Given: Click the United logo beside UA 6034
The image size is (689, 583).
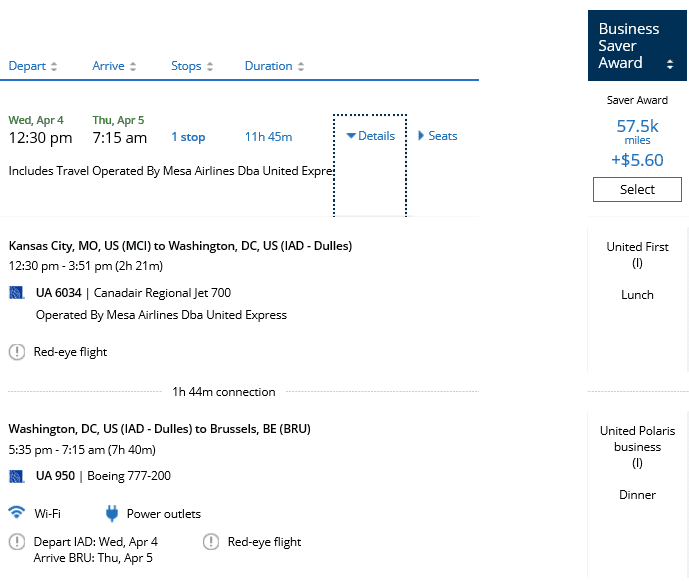Looking at the screenshot, I should [16, 293].
